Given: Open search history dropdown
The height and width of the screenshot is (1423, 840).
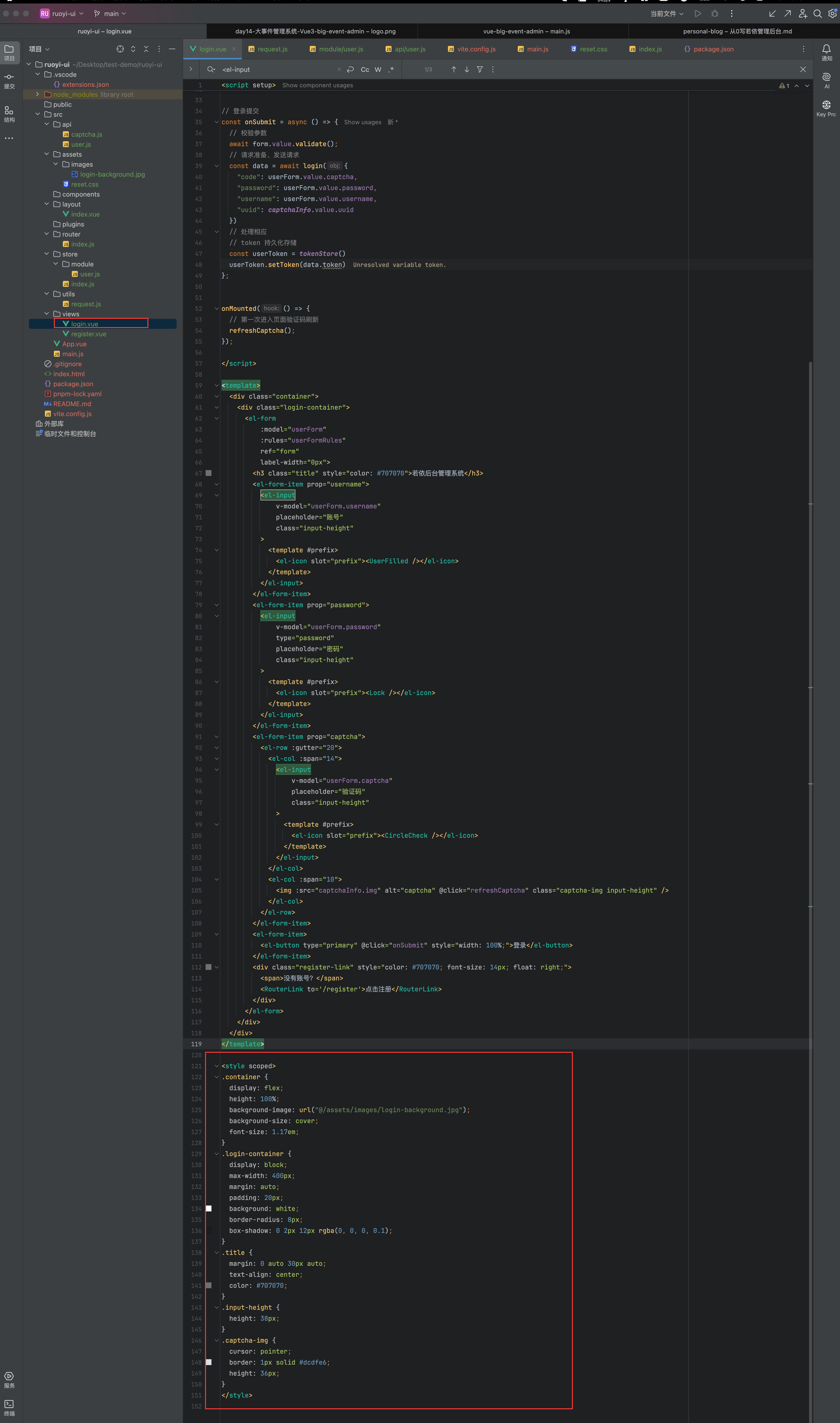Looking at the screenshot, I should point(211,70).
